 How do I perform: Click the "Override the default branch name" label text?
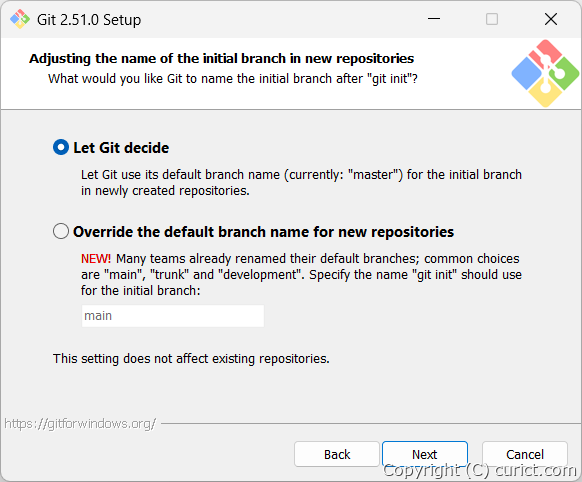click(263, 232)
